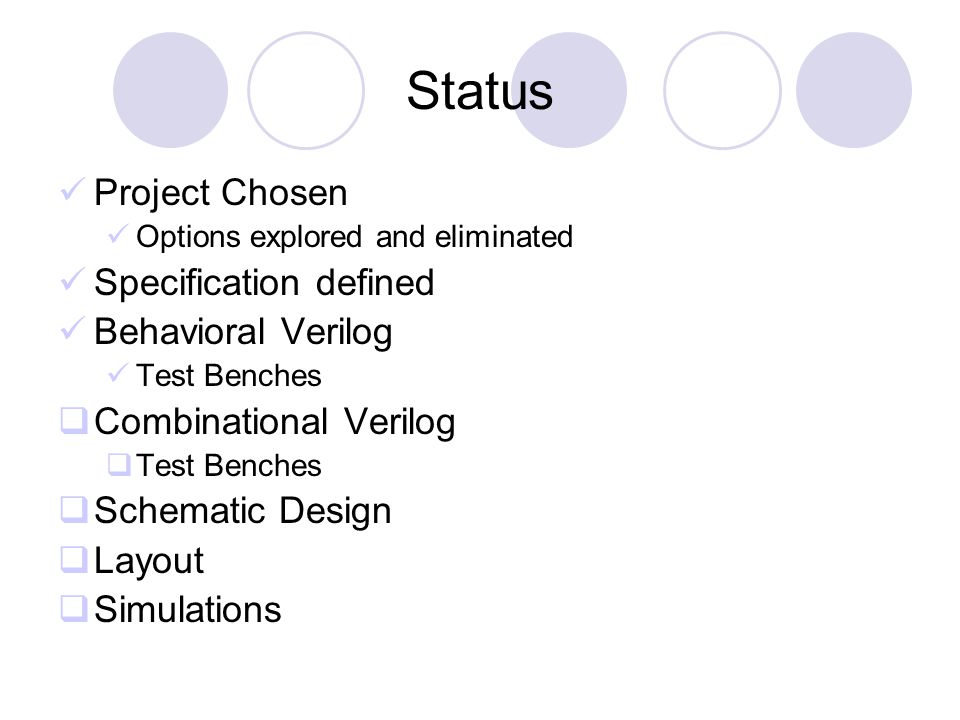Tick the Simulations checkbox

[x=74, y=608]
